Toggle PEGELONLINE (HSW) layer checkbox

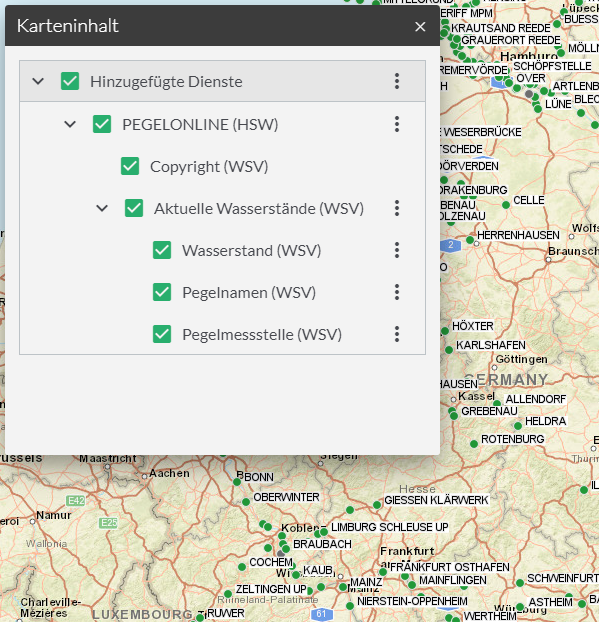(102, 124)
